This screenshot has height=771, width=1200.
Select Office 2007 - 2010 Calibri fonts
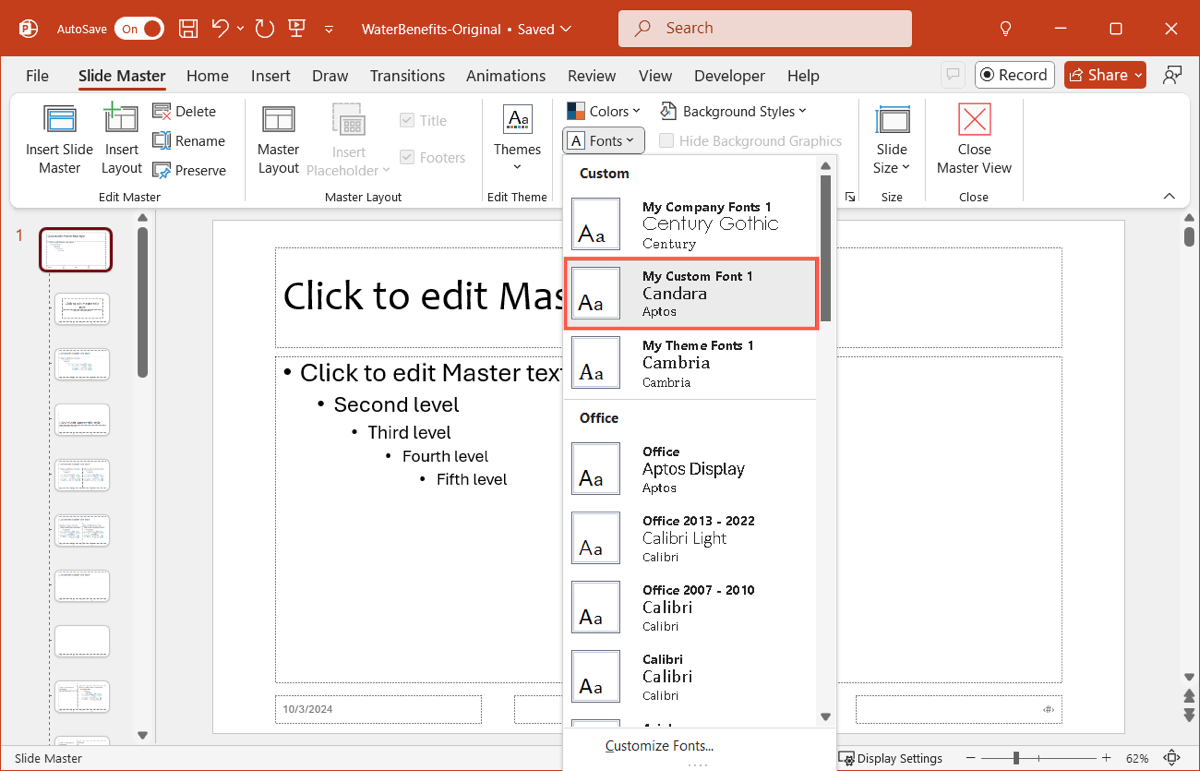click(690, 607)
